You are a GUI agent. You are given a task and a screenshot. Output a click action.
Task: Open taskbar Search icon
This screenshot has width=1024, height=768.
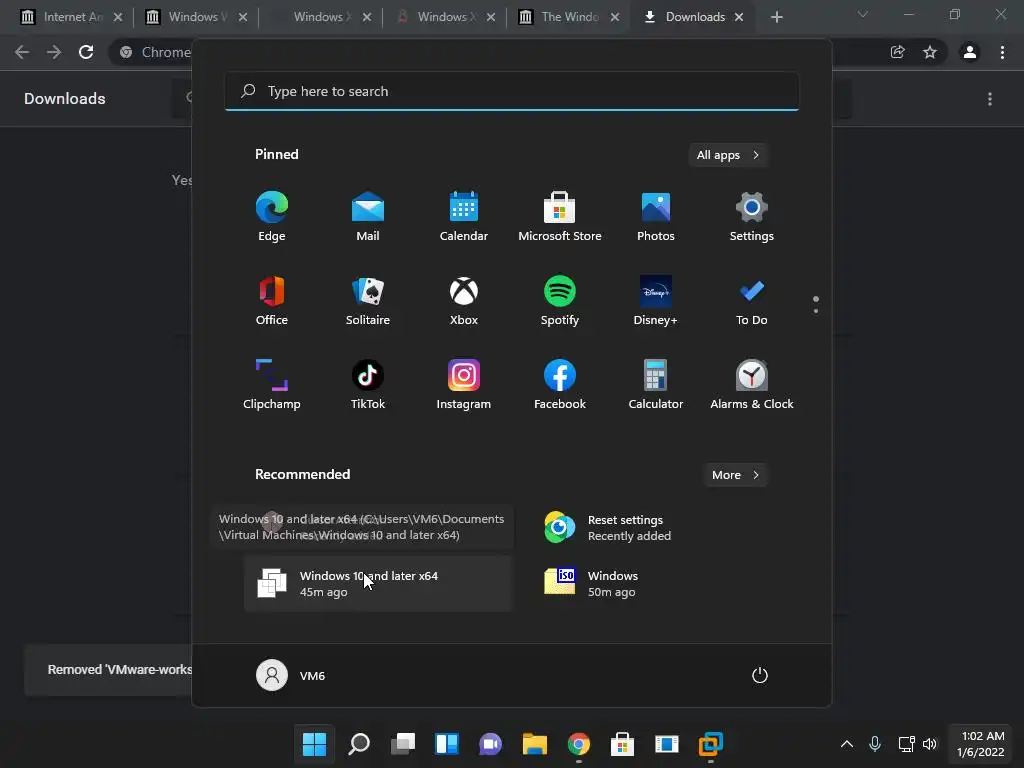[x=359, y=744]
